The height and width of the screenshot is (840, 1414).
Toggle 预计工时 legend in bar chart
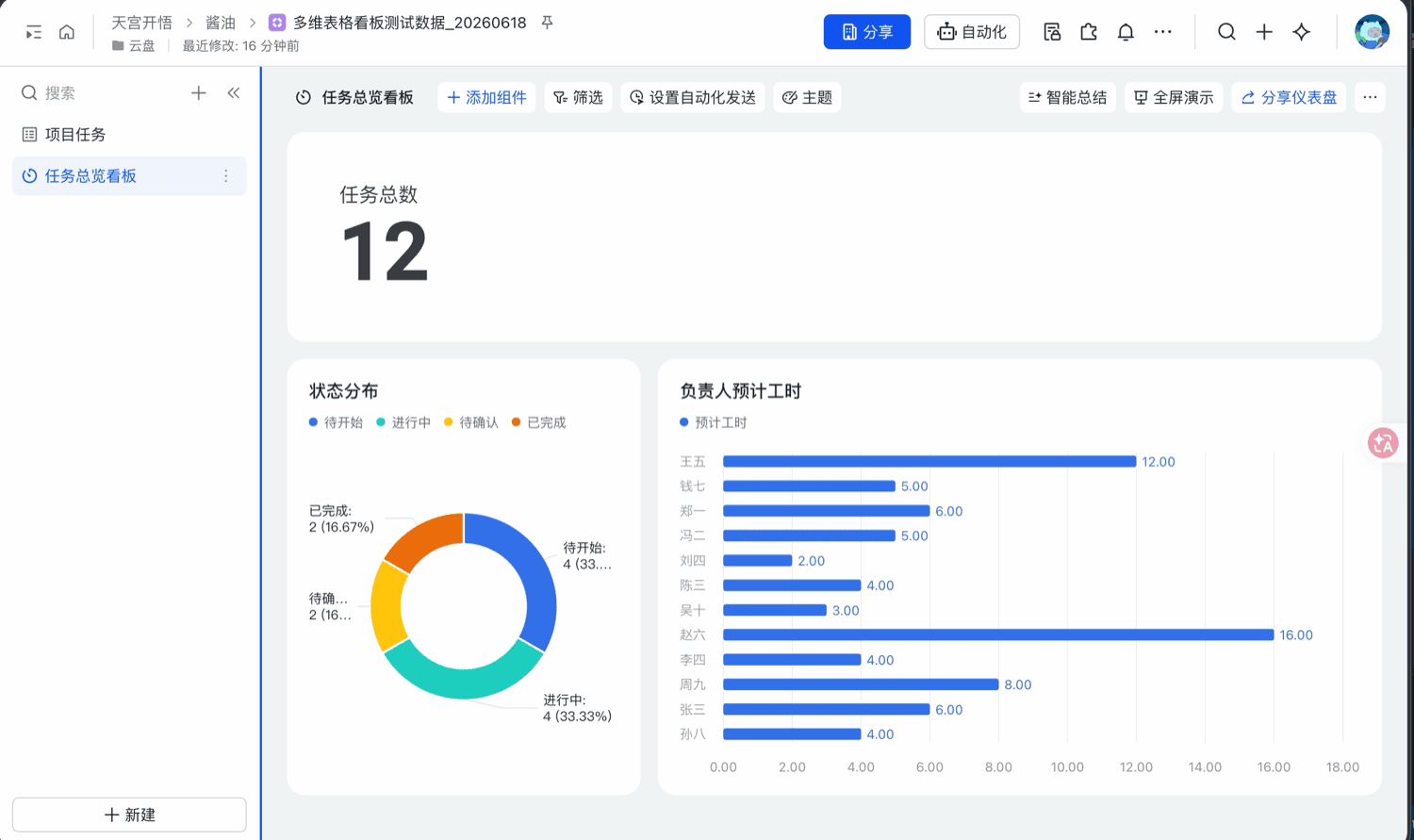coord(714,422)
